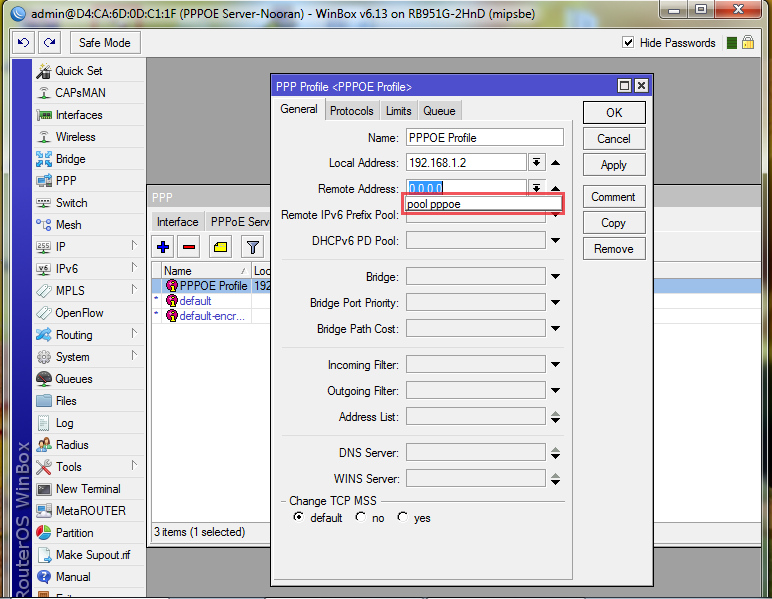Switch to Queue tab
772x599 pixels.
coord(439,111)
